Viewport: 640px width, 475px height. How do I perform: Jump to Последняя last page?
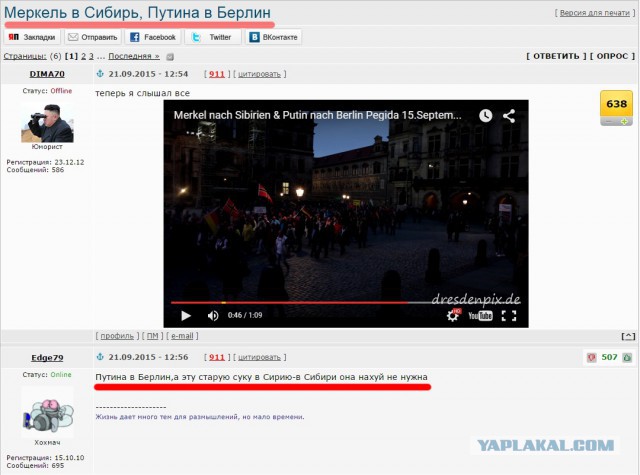[134, 56]
